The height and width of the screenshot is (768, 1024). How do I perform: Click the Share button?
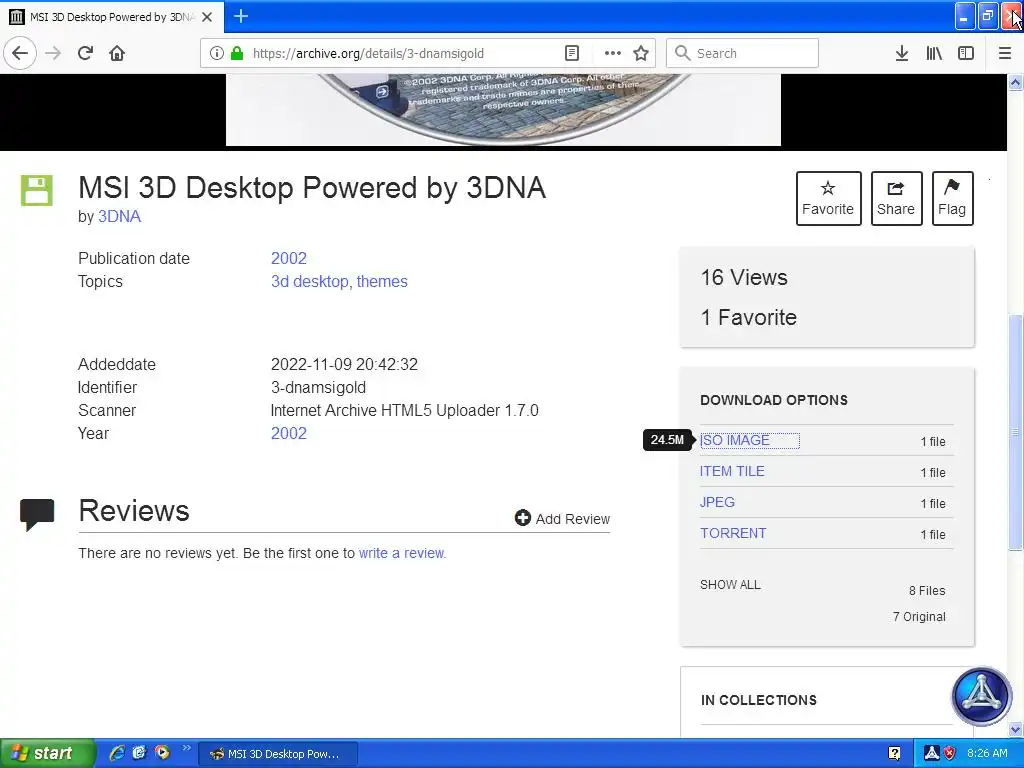point(896,199)
